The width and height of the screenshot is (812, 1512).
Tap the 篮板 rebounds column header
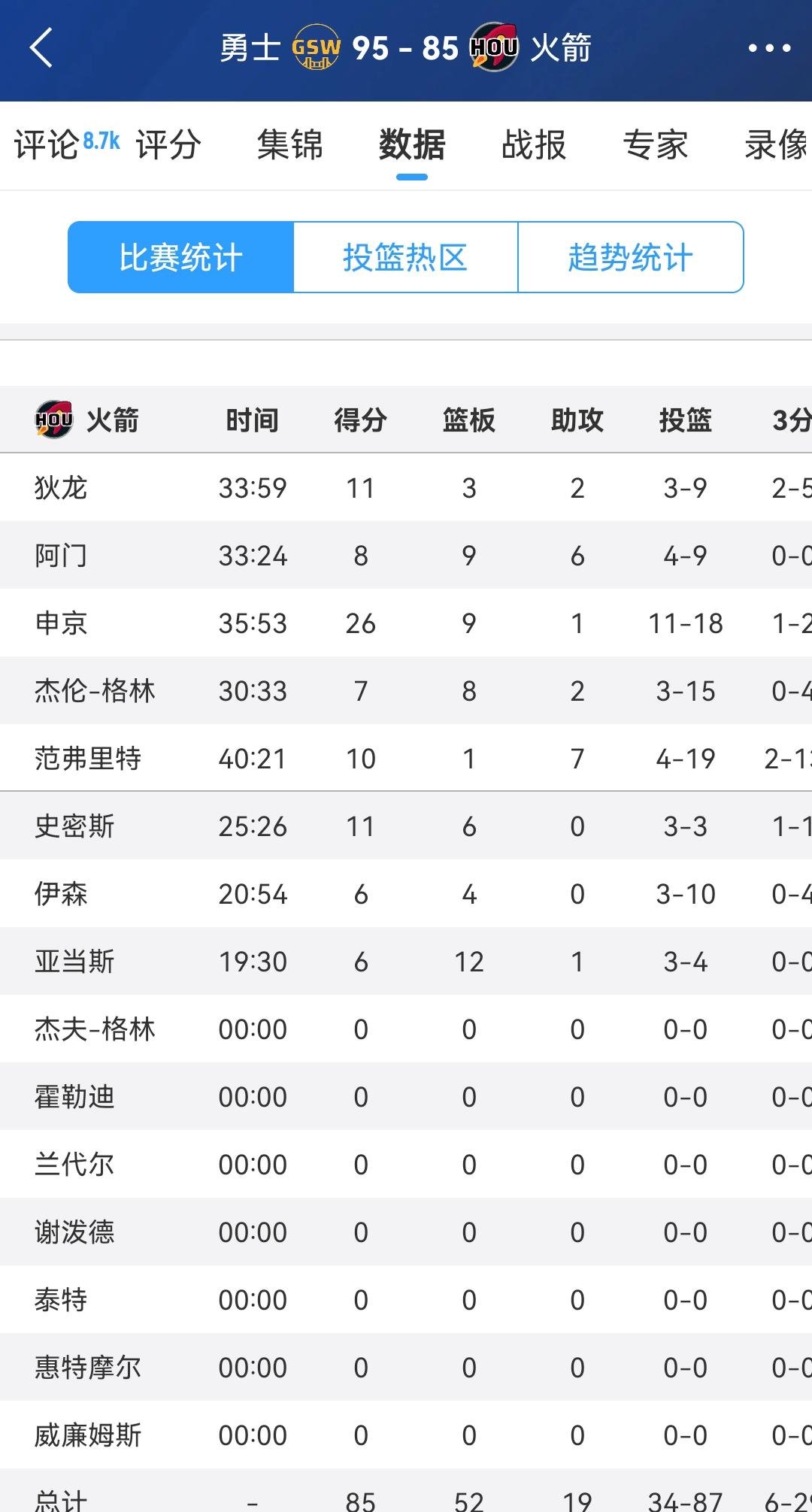(469, 420)
